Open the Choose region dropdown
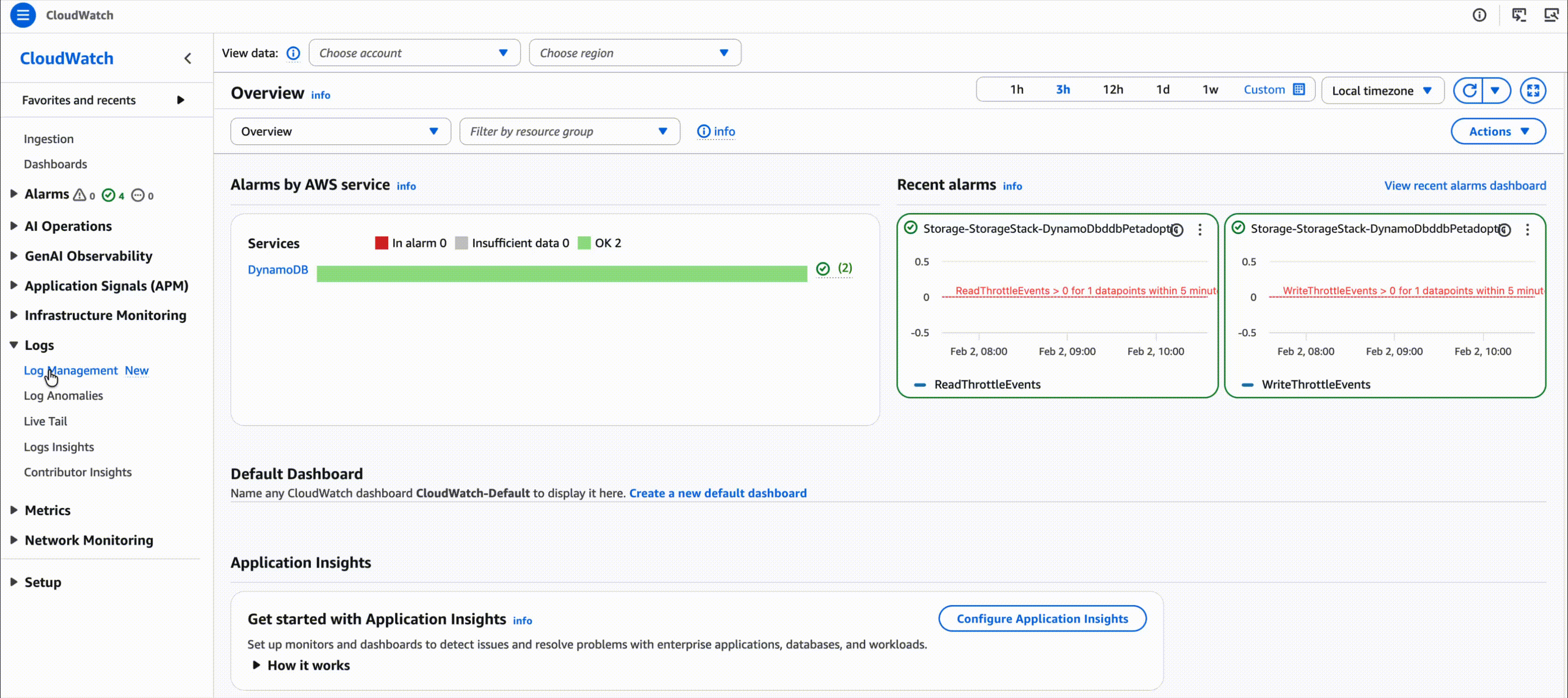The width and height of the screenshot is (1568, 698). (x=635, y=53)
